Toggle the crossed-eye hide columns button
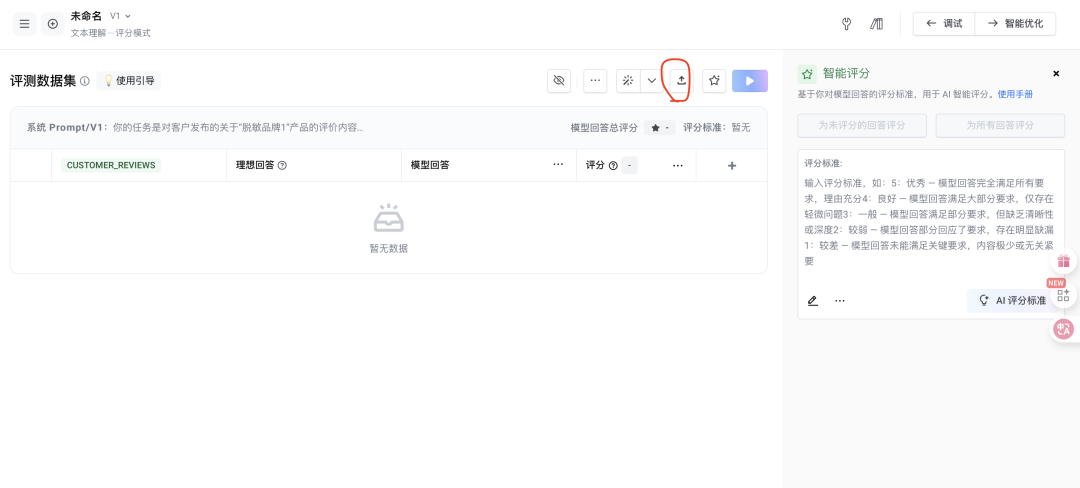This screenshot has height=488, width=1080. [x=559, y=81]
